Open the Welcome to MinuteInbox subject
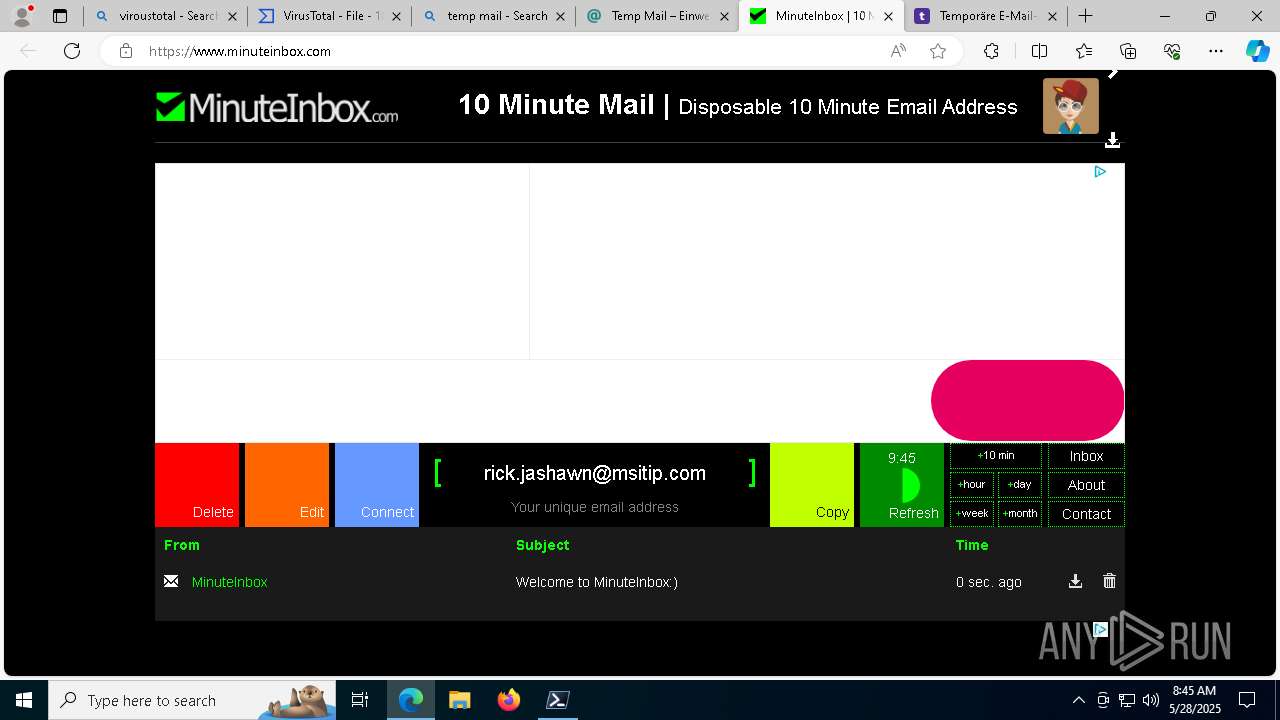Screen dimensions: 1280x720 [x=596, y=582]
